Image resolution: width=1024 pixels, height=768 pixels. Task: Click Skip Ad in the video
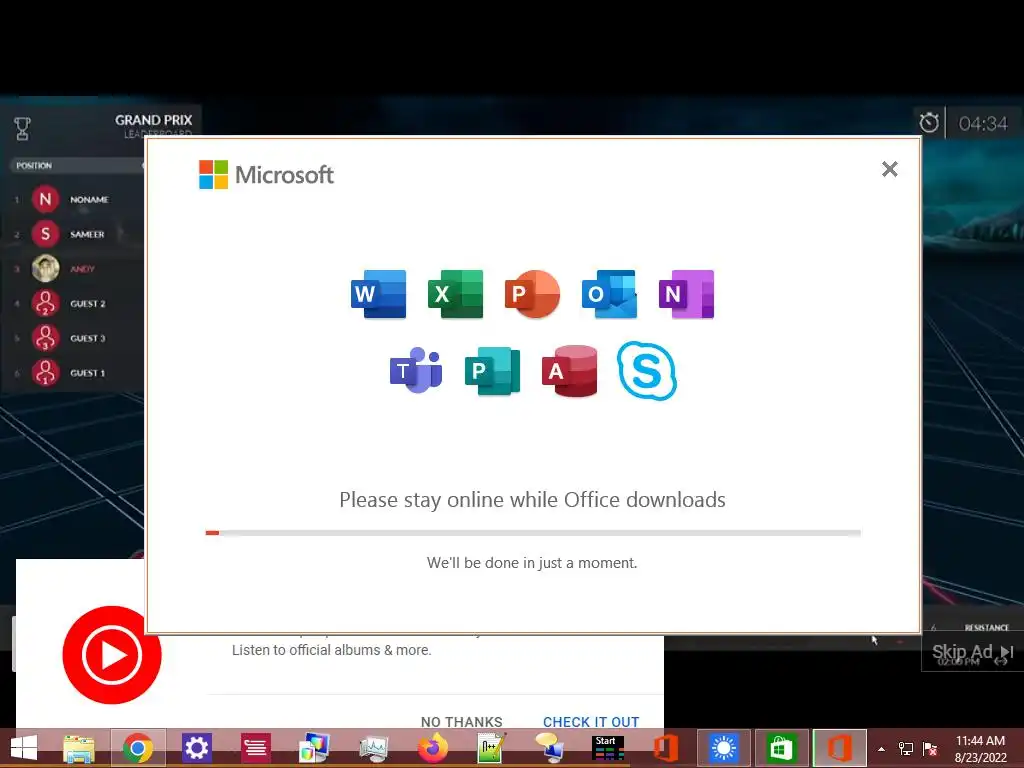[972, 652]
